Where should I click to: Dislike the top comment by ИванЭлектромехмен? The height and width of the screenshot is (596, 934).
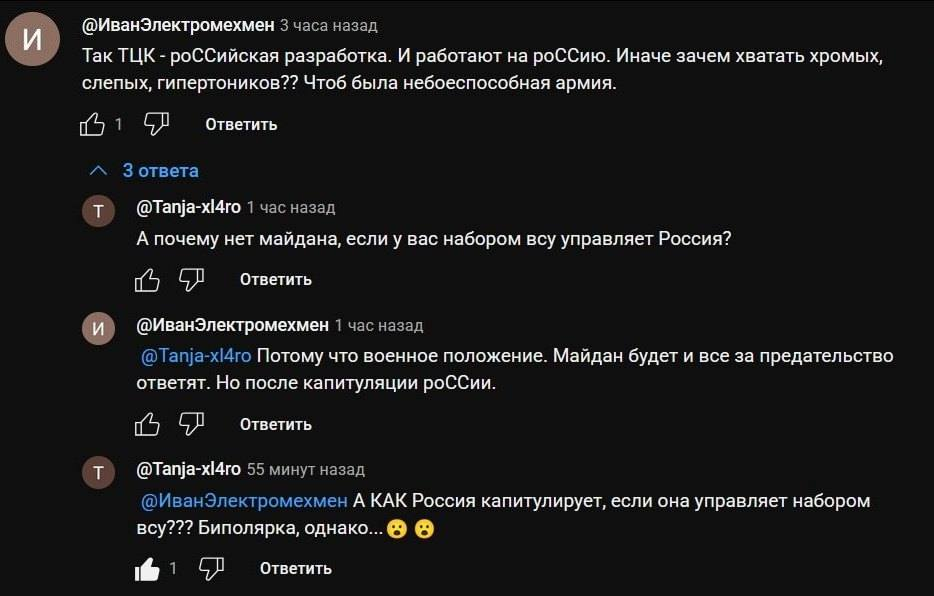[156, 124]
